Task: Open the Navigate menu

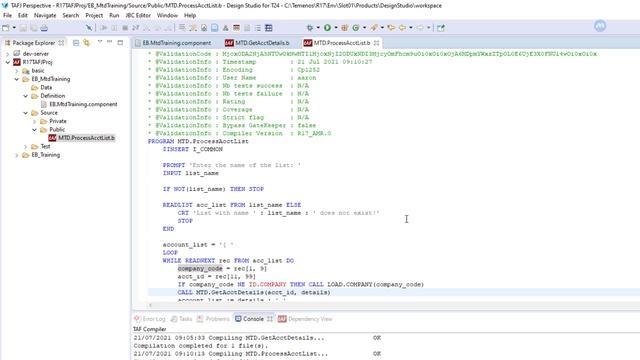Action: pos(45,15)
